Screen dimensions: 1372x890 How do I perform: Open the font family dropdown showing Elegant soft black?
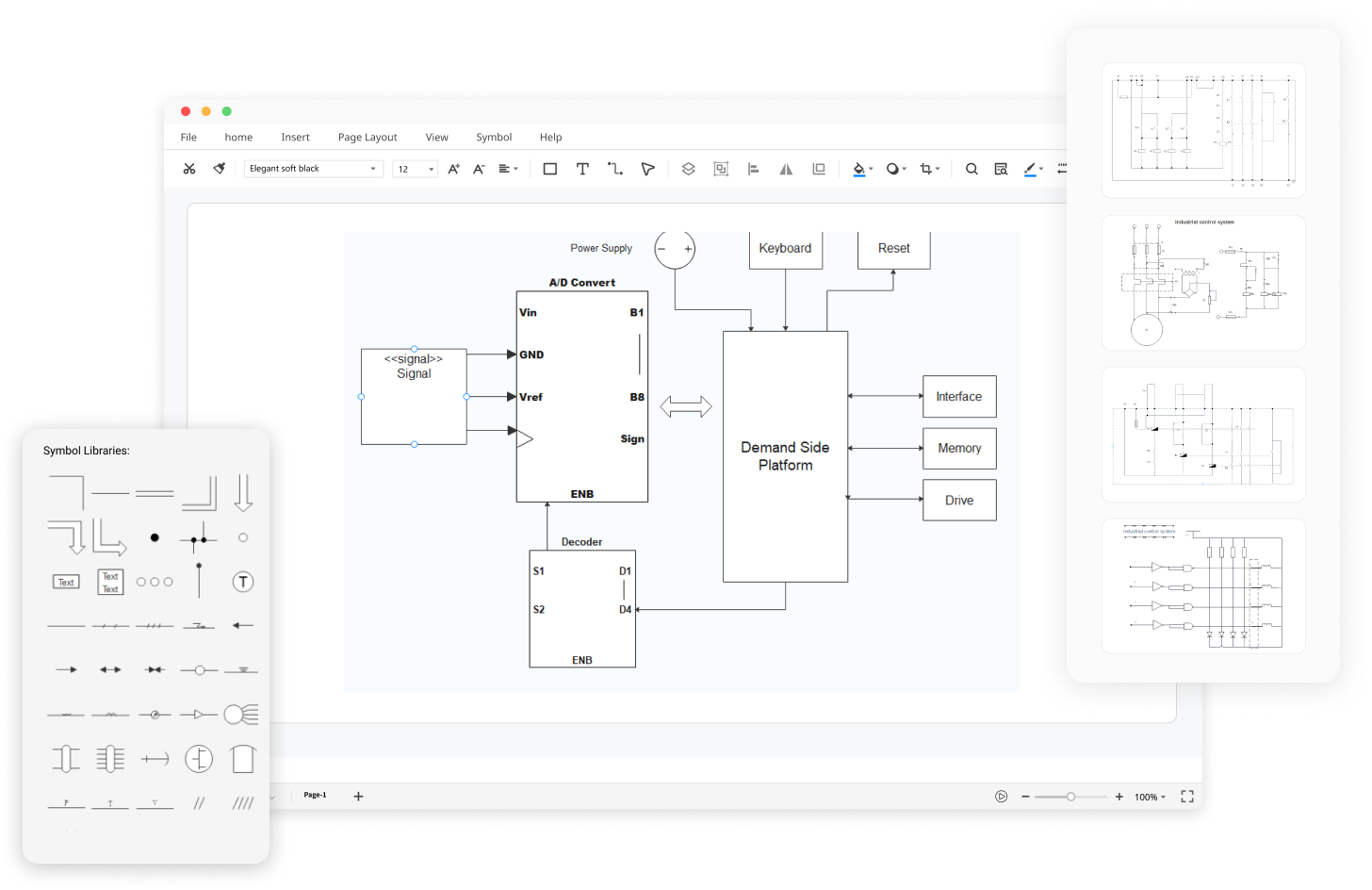314,168
